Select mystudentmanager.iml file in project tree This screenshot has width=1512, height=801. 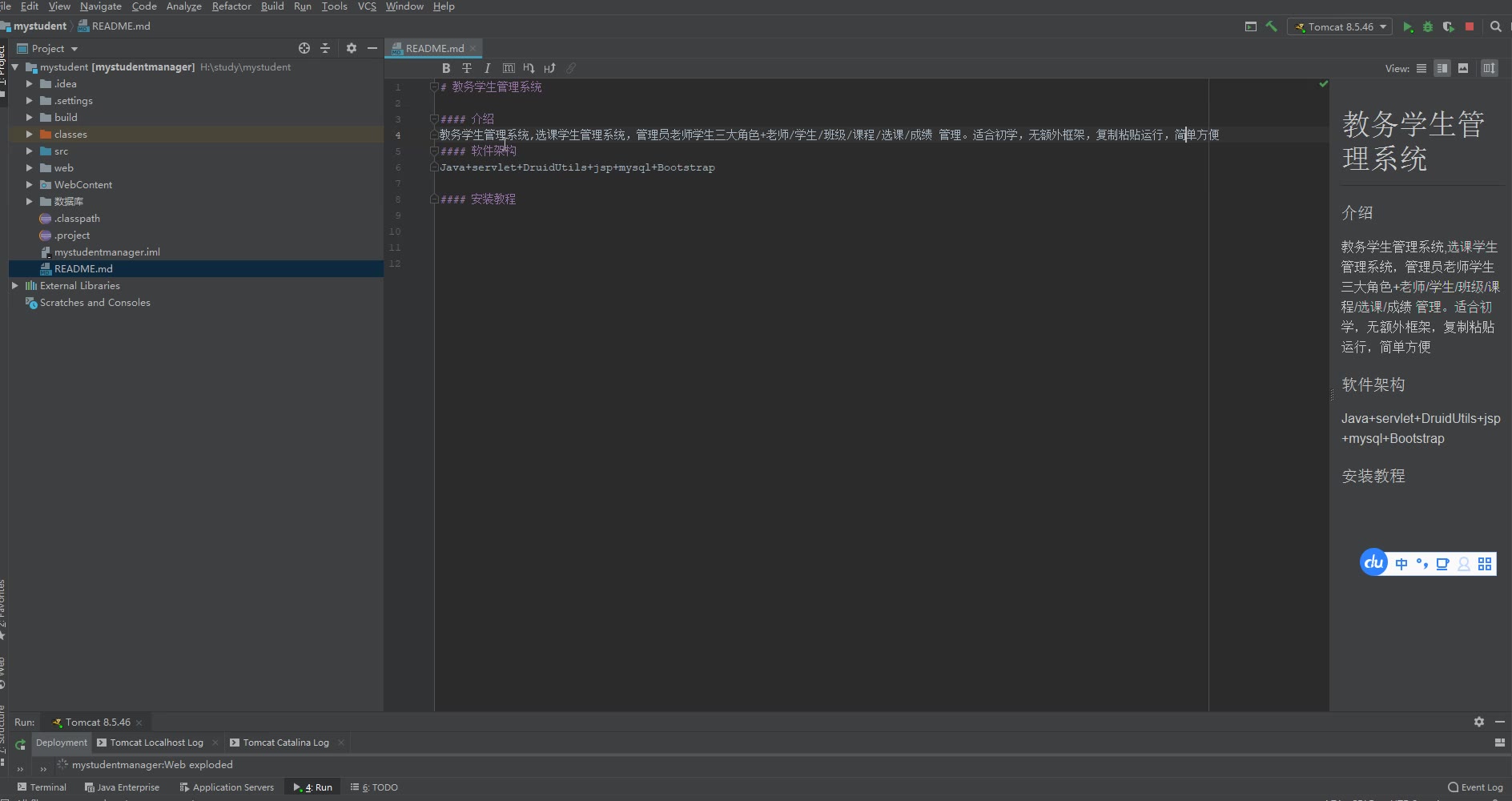tap(107, 252)
